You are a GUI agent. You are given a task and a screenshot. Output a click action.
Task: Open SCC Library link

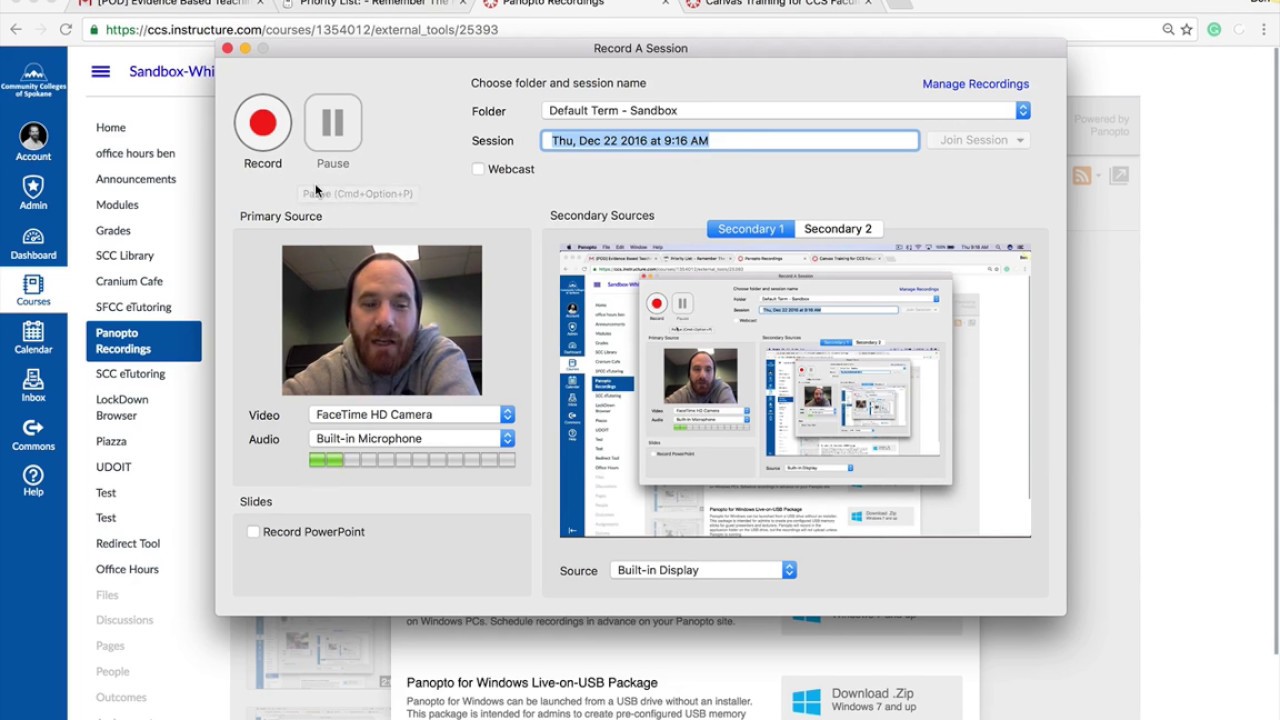point(125,256)
